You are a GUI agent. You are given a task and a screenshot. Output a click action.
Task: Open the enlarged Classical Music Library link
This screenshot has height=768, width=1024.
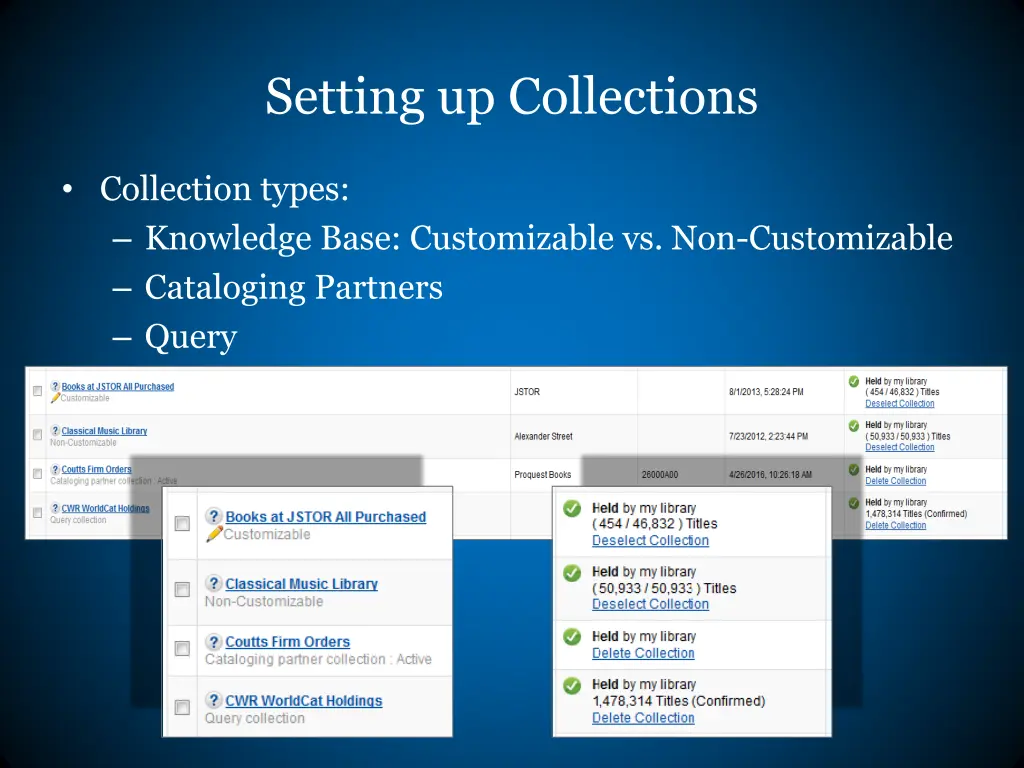coord(301,584)
